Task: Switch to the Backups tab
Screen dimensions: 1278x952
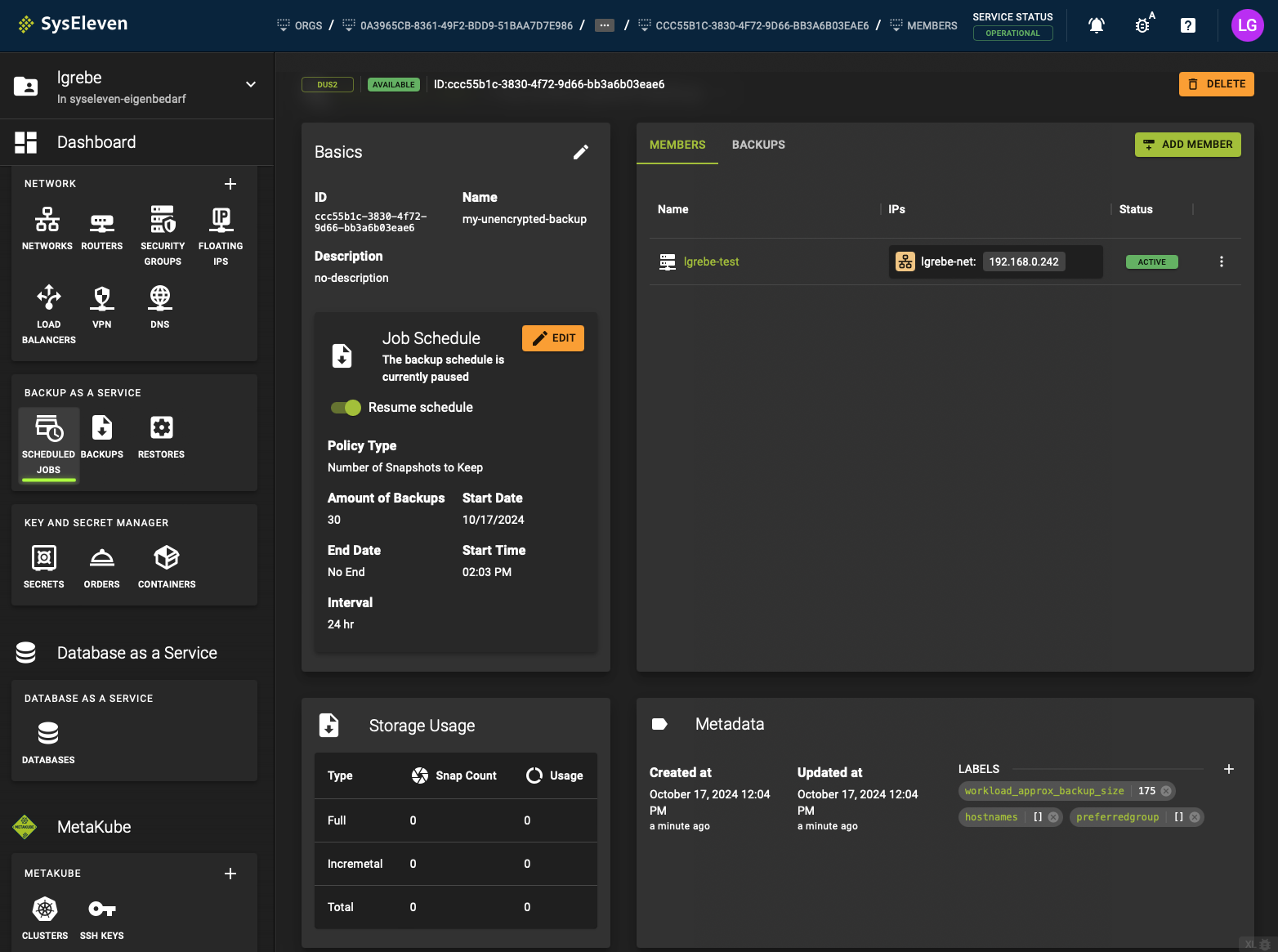Action: [x=758, y=145]
